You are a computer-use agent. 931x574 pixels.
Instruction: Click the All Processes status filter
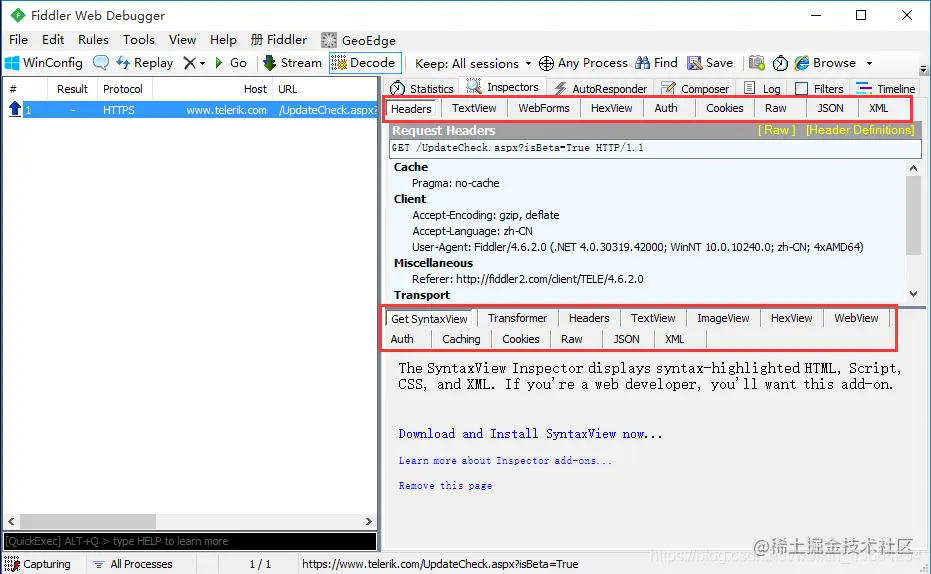[134, 564]
